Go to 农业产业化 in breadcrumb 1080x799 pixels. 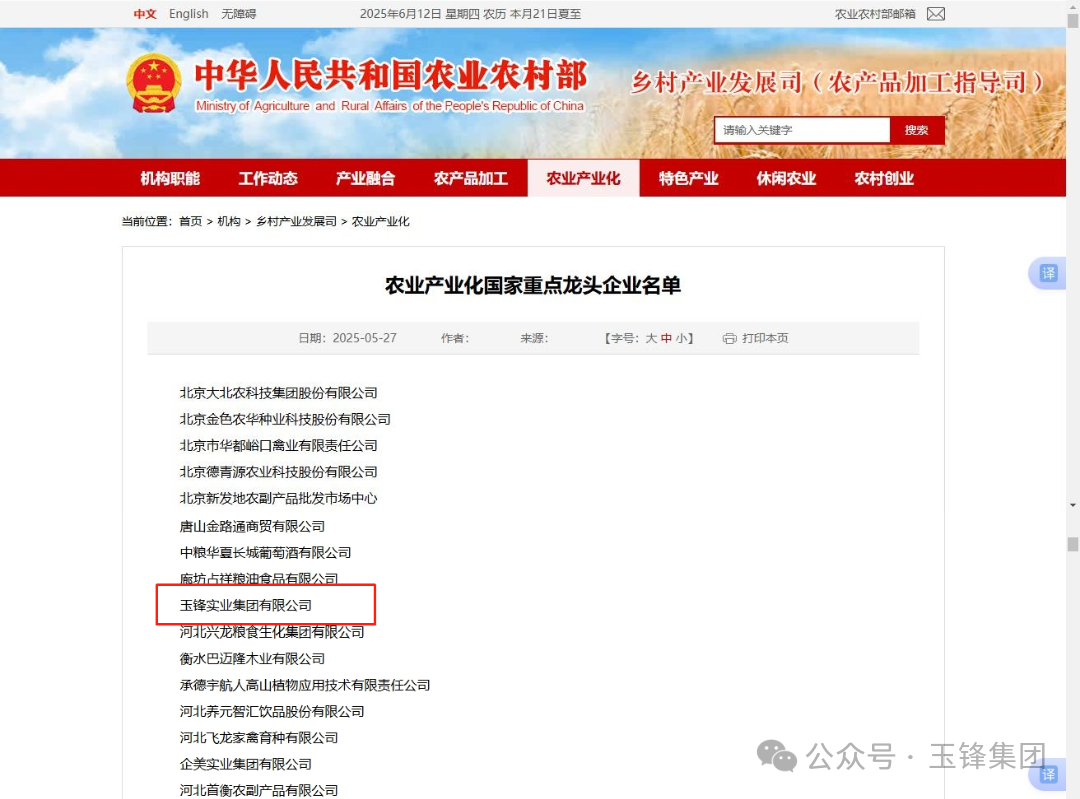click(380, 221)
